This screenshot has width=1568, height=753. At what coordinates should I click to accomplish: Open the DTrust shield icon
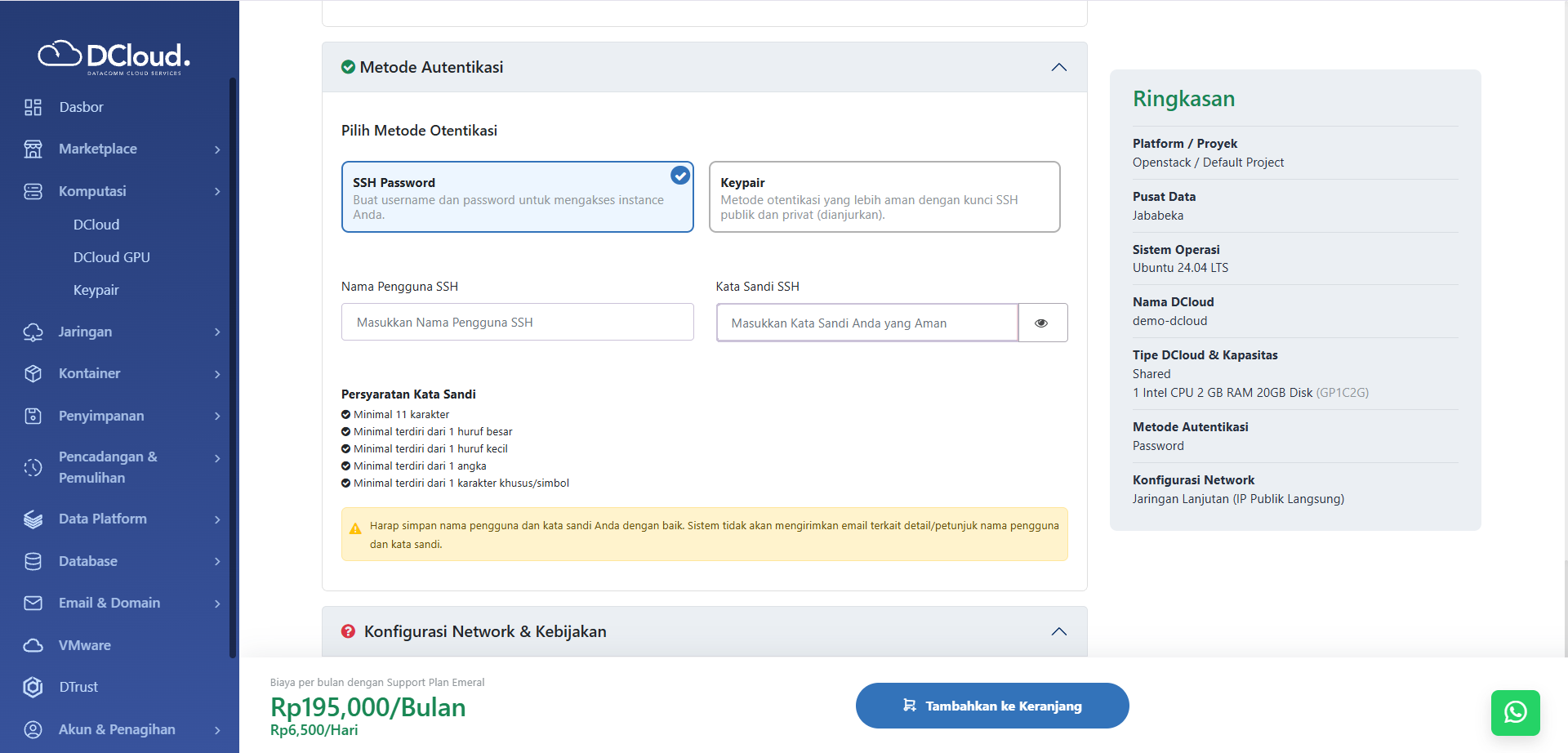click(33, 687)
